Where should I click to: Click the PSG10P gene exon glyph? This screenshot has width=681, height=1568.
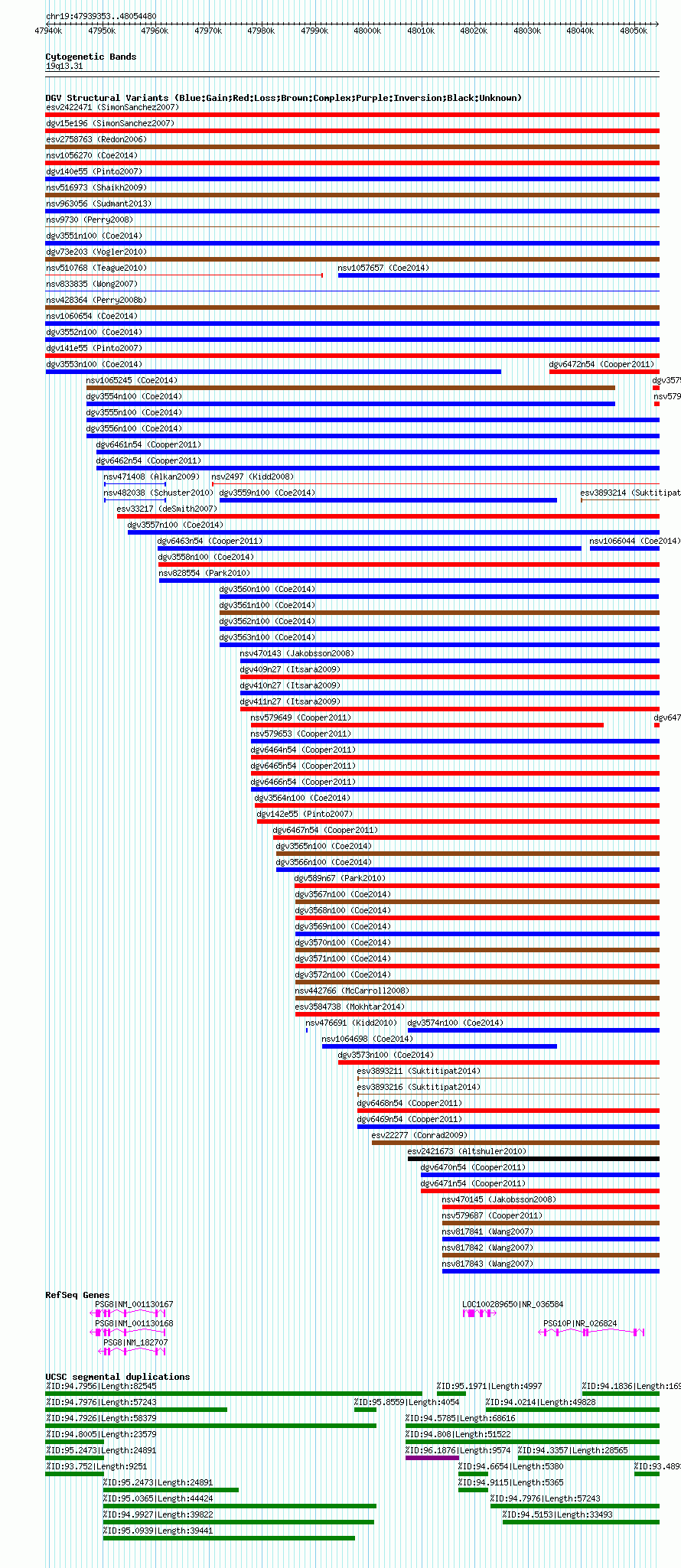pyautogui.click(x=591, y=1332)
